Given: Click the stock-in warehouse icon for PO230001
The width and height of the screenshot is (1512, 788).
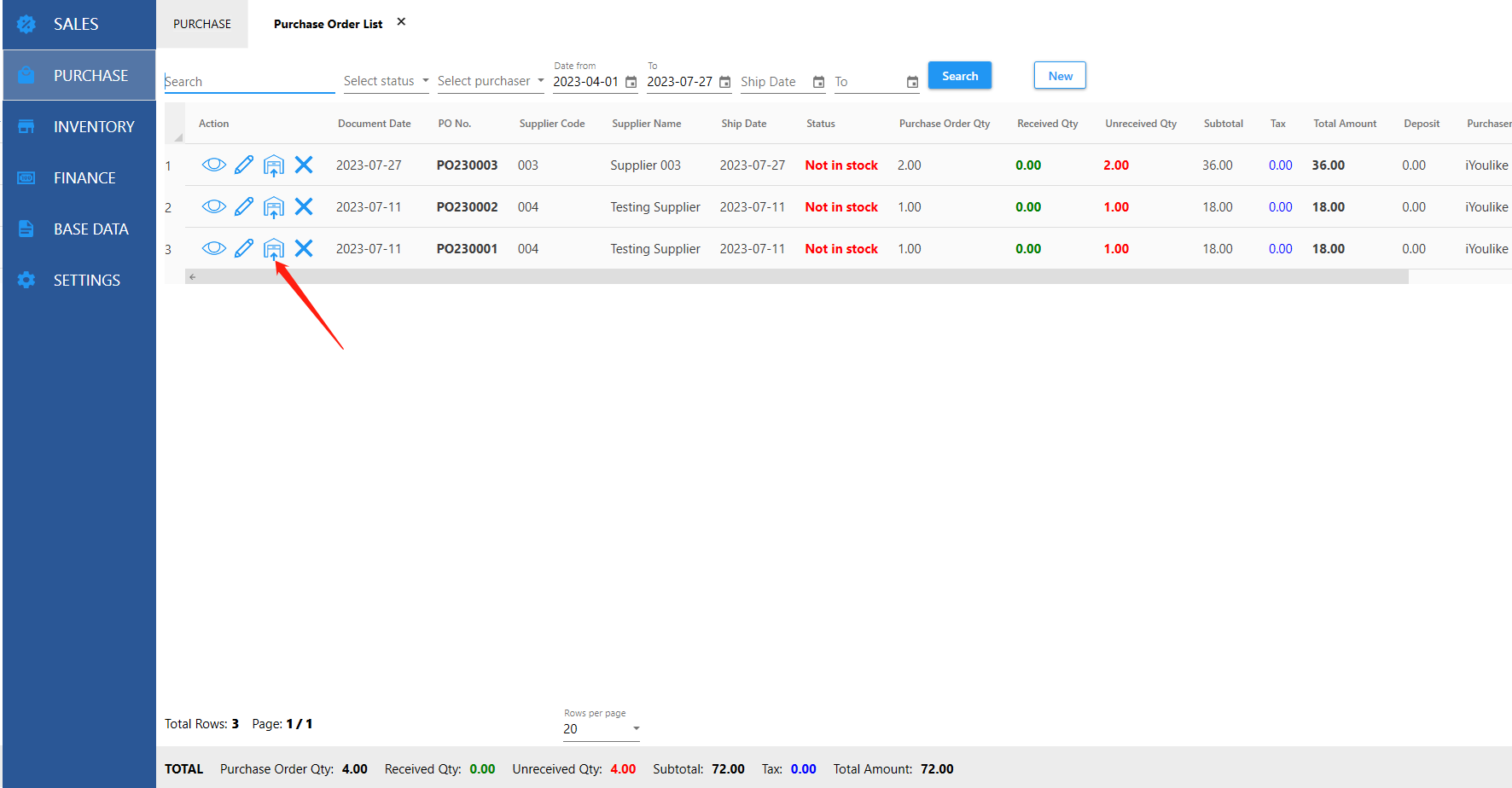Looking at the screenshot, I should [x=273, y=249].
